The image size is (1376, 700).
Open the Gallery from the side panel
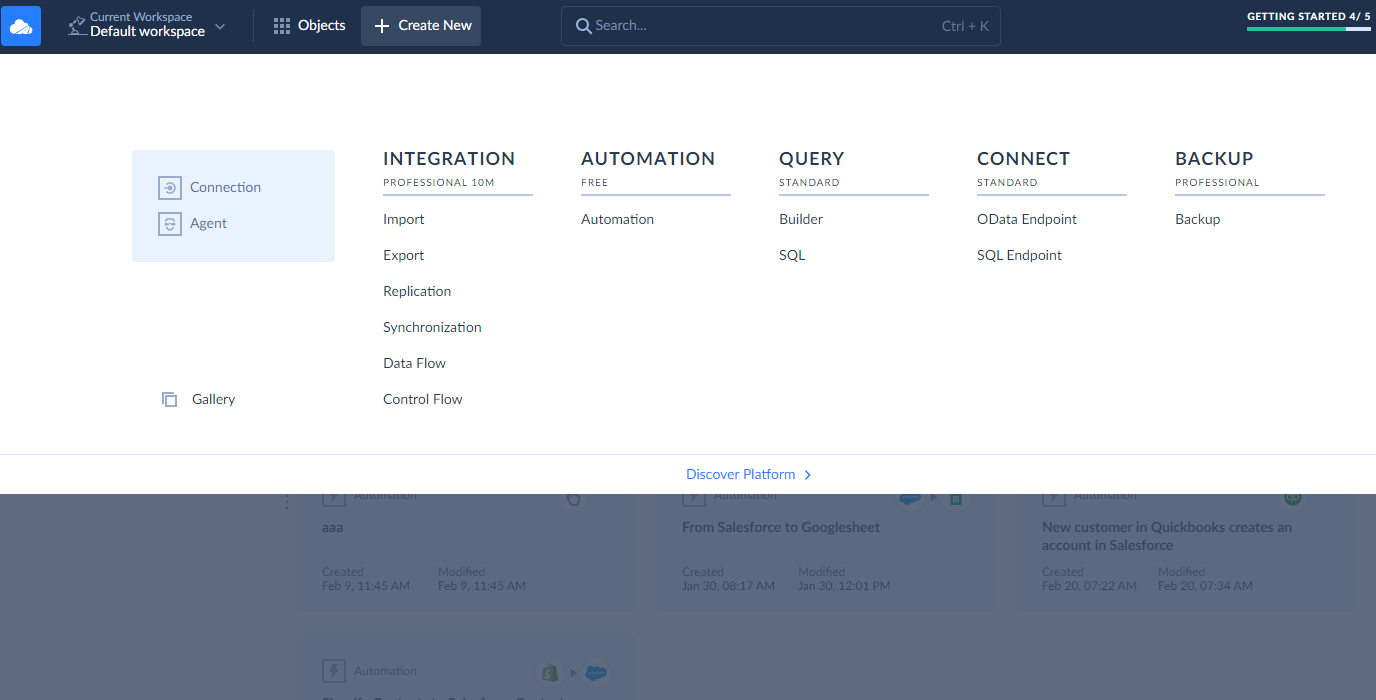[x=197, y=399]
